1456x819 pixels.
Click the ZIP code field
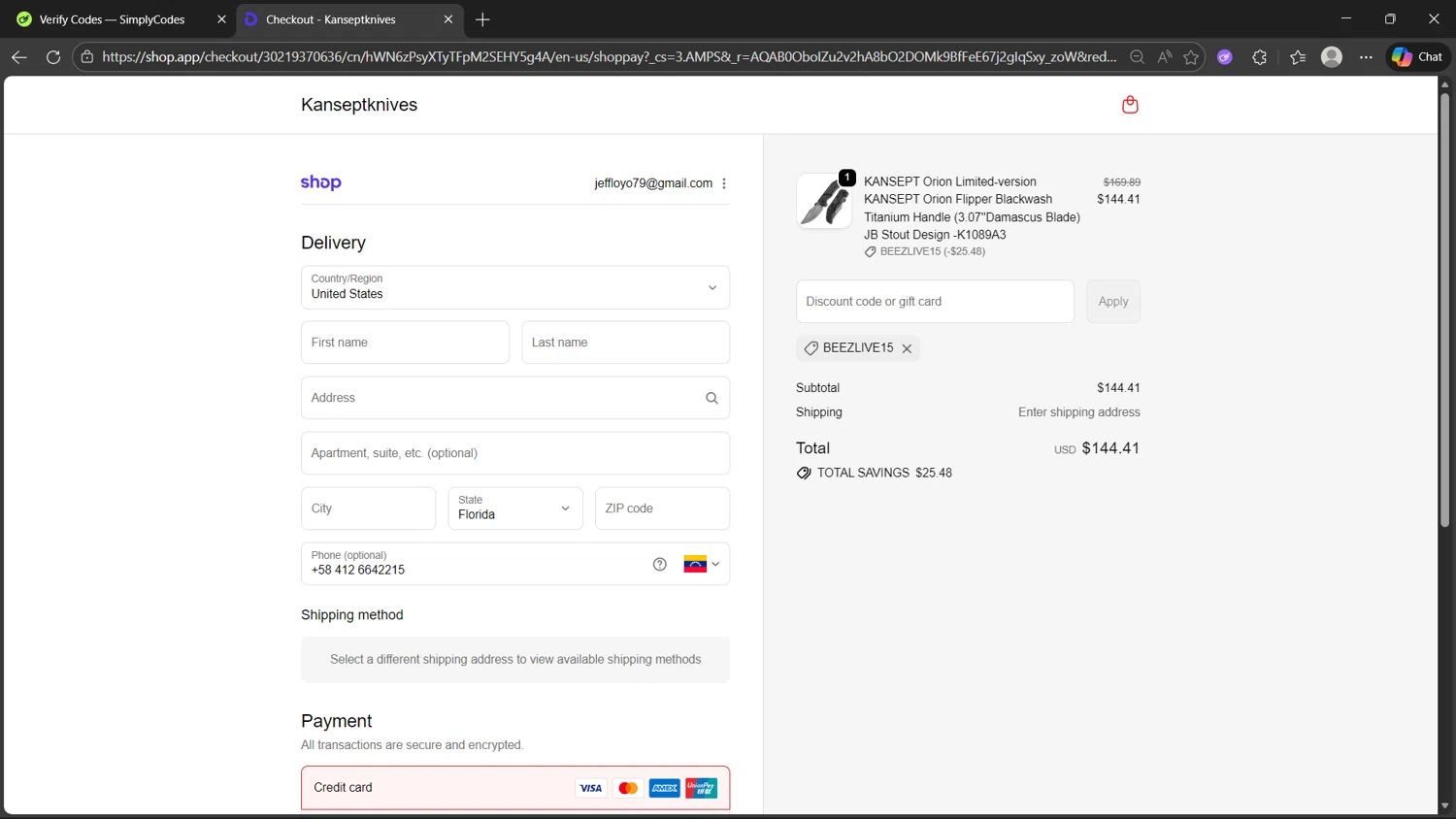coord(662,508)
